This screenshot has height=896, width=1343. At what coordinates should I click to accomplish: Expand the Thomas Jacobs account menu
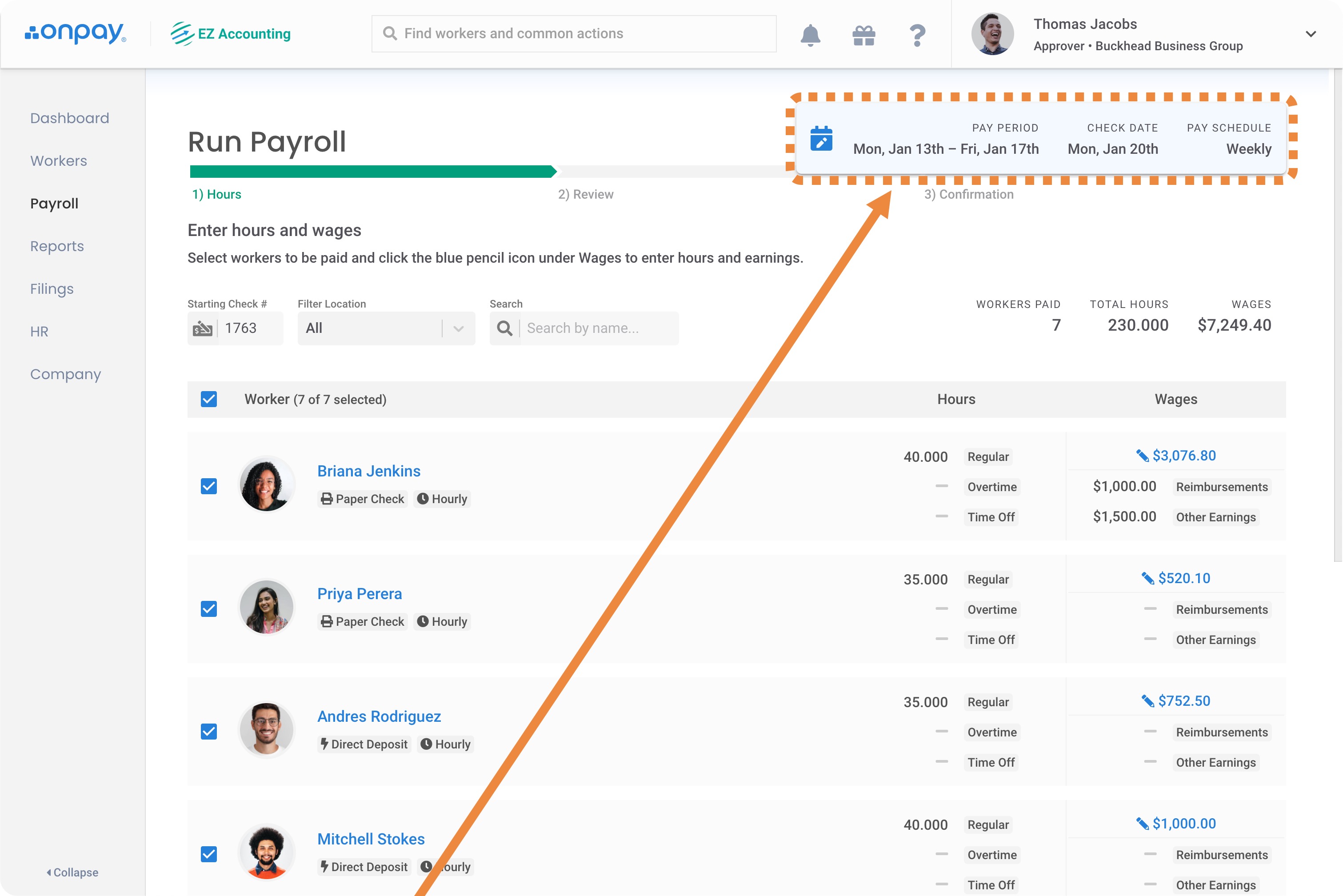[1311, 34]
